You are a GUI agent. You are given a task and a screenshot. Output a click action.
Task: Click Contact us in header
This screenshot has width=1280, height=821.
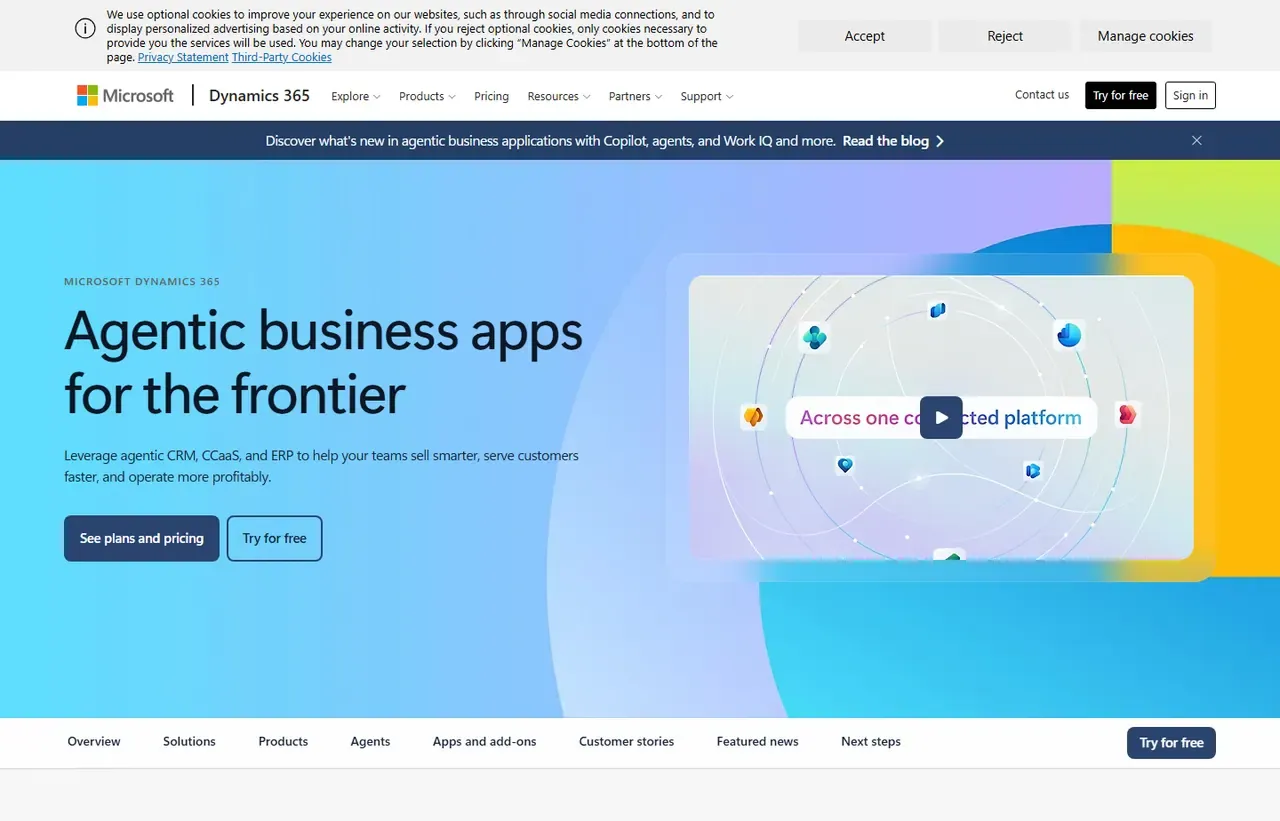tap(1042, 95)
